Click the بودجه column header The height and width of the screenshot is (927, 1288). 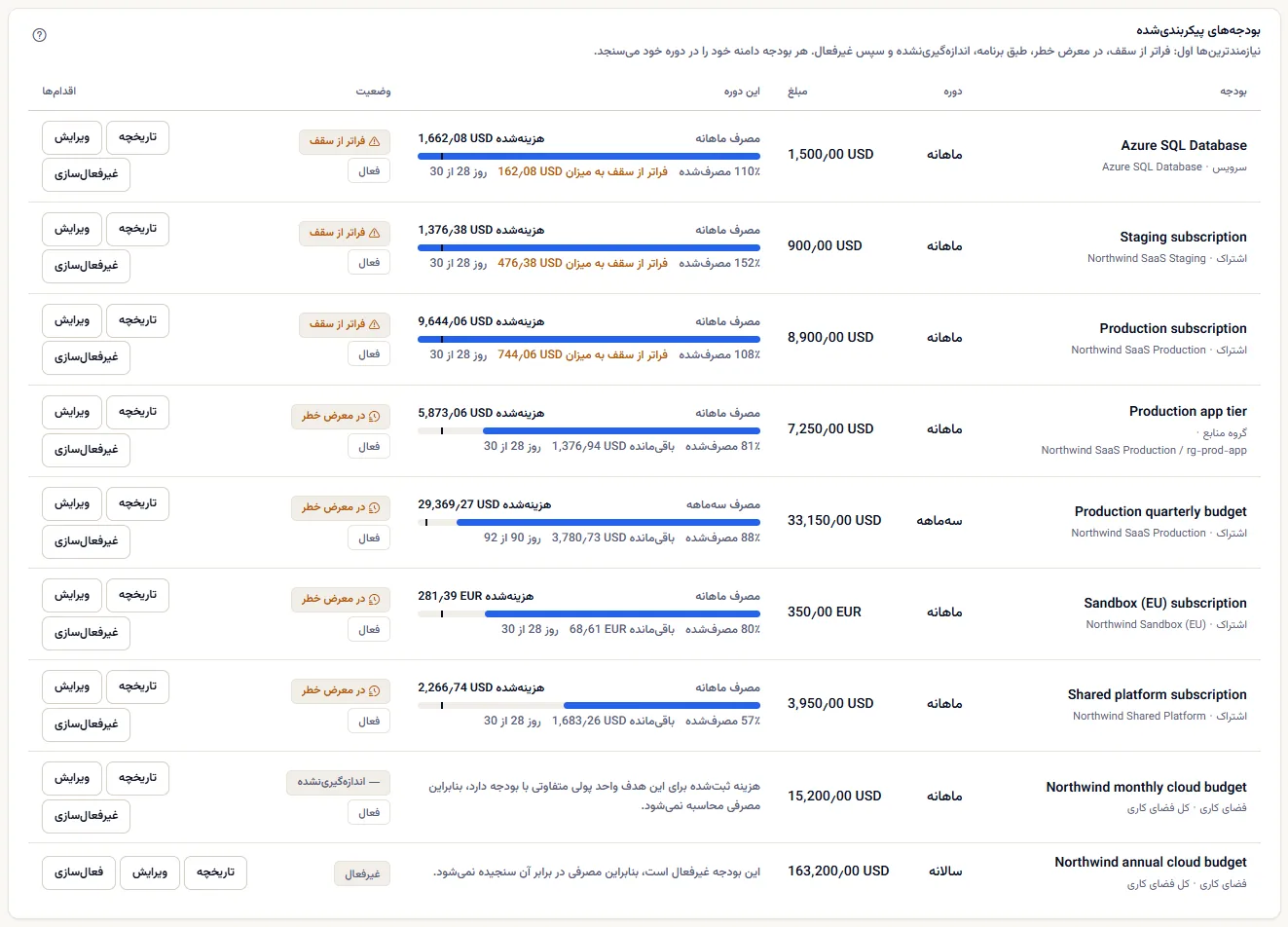click(x=1233, y=92)
